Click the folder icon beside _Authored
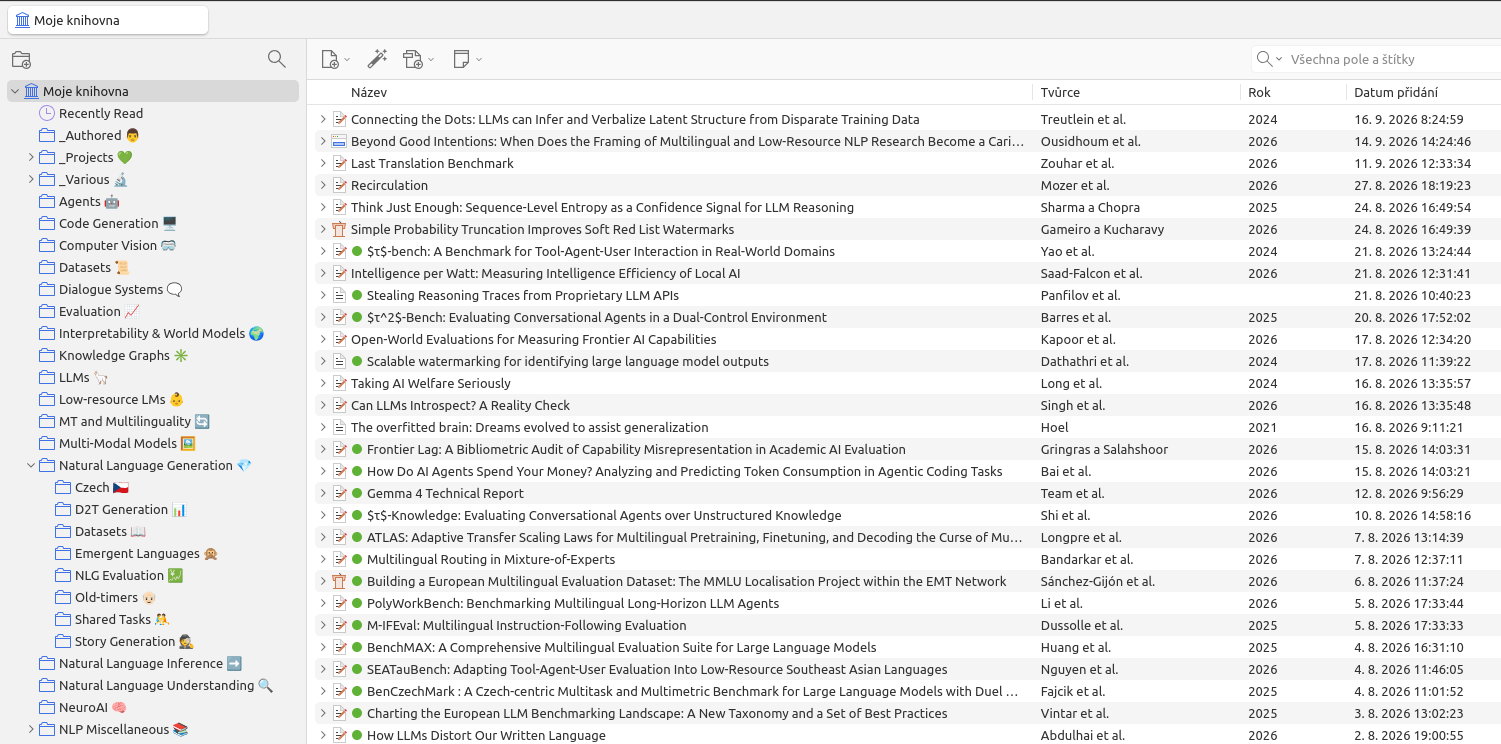The height and width of the screenshot is (744, 1501). (47, 135)
